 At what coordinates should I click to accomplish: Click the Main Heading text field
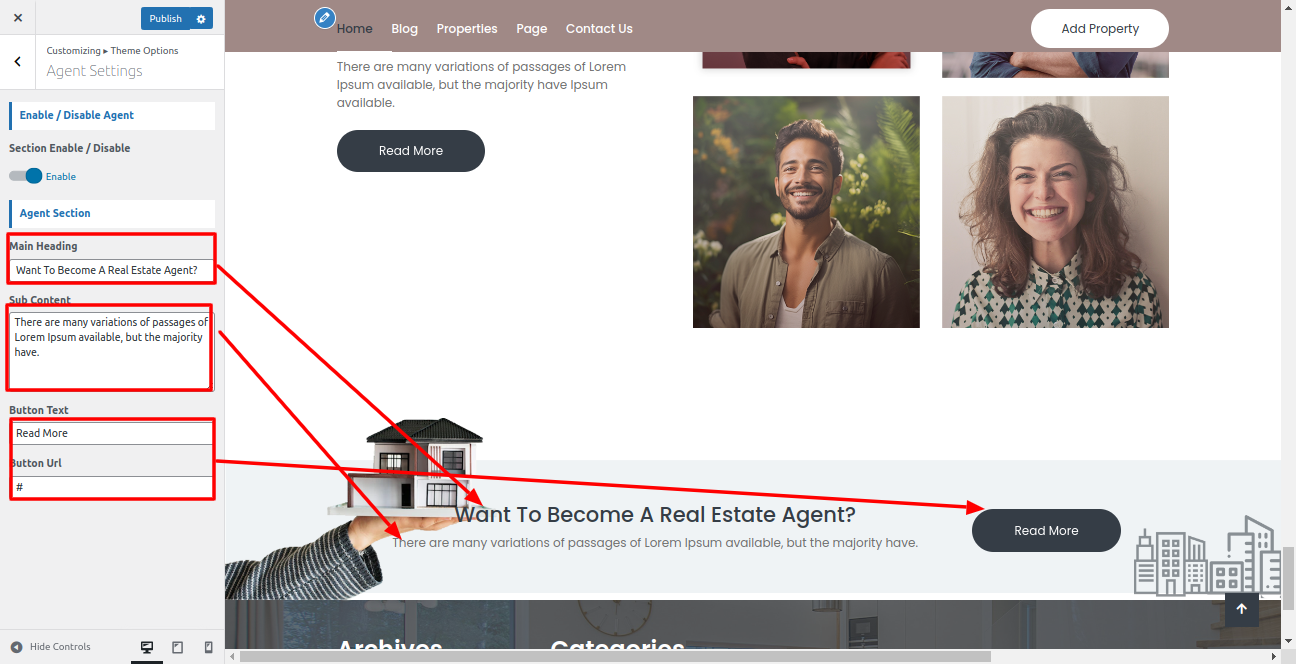click(111, 270)
